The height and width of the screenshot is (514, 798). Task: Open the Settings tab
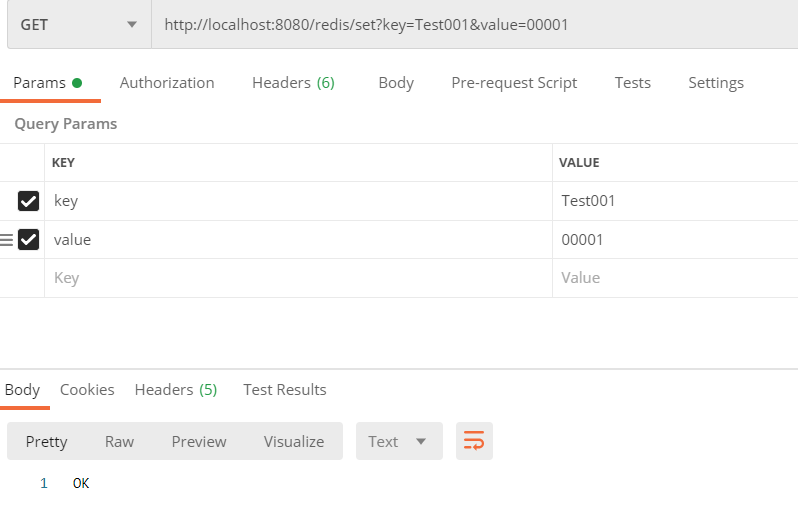point(716,83)
